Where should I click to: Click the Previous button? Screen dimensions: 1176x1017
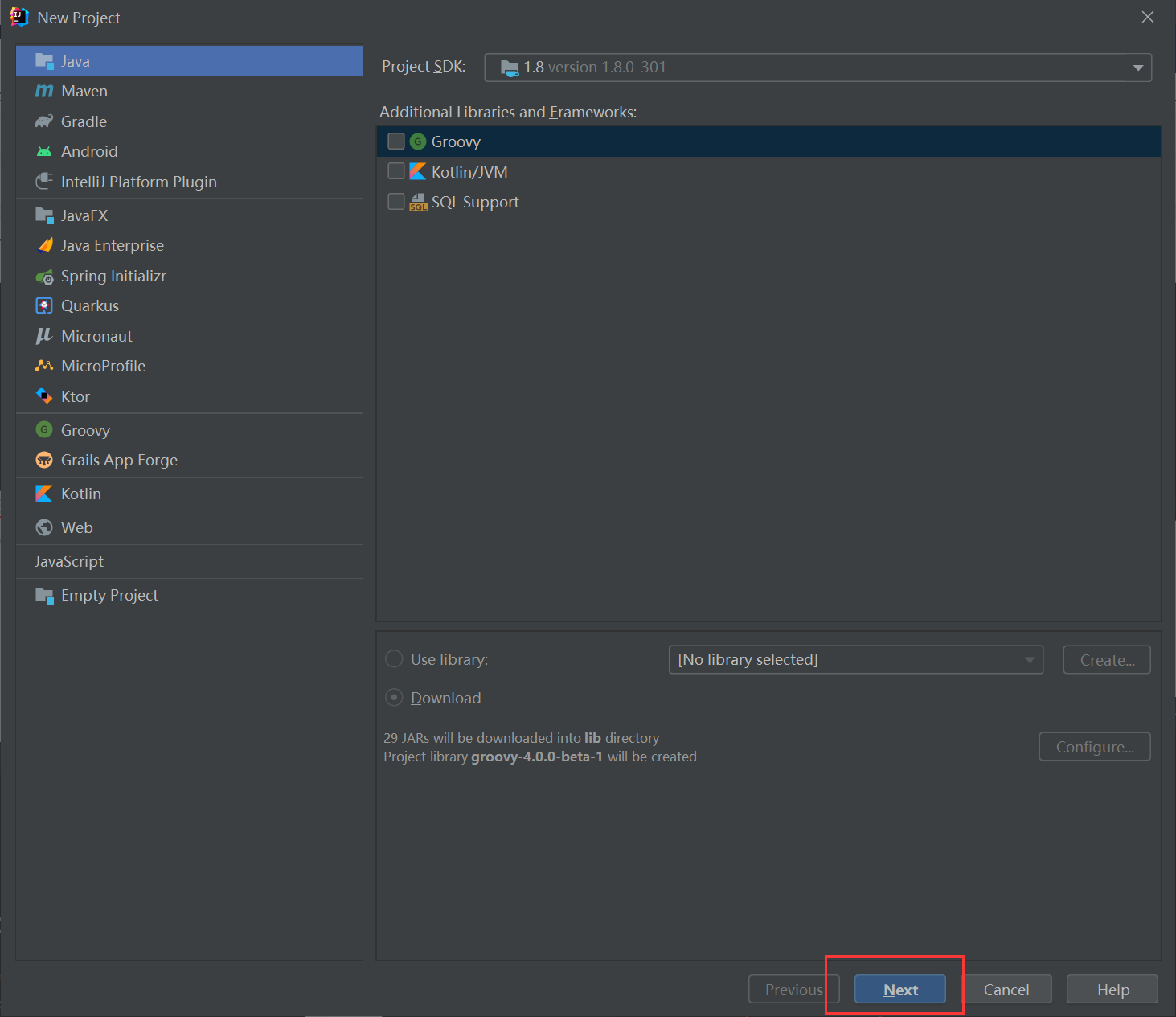pyautogui.click(x=794, y=990)
